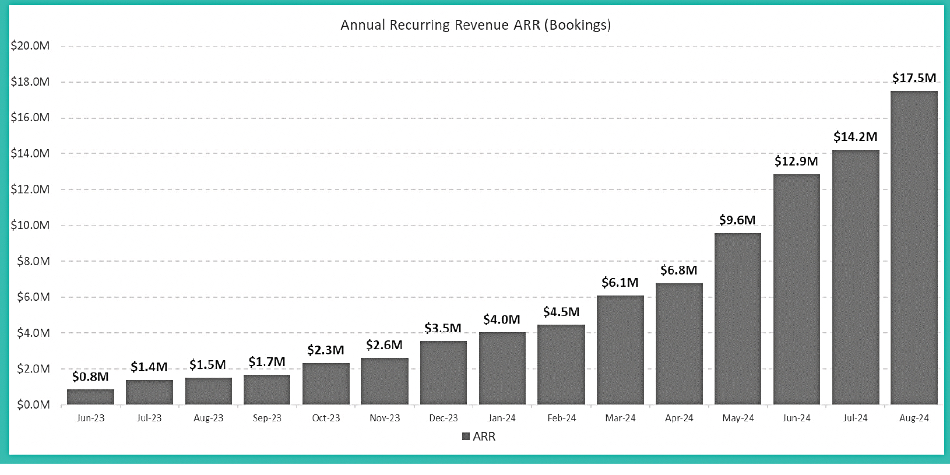Select the Jan-24 bar
The image size is (950, 475).
[503, 368]
